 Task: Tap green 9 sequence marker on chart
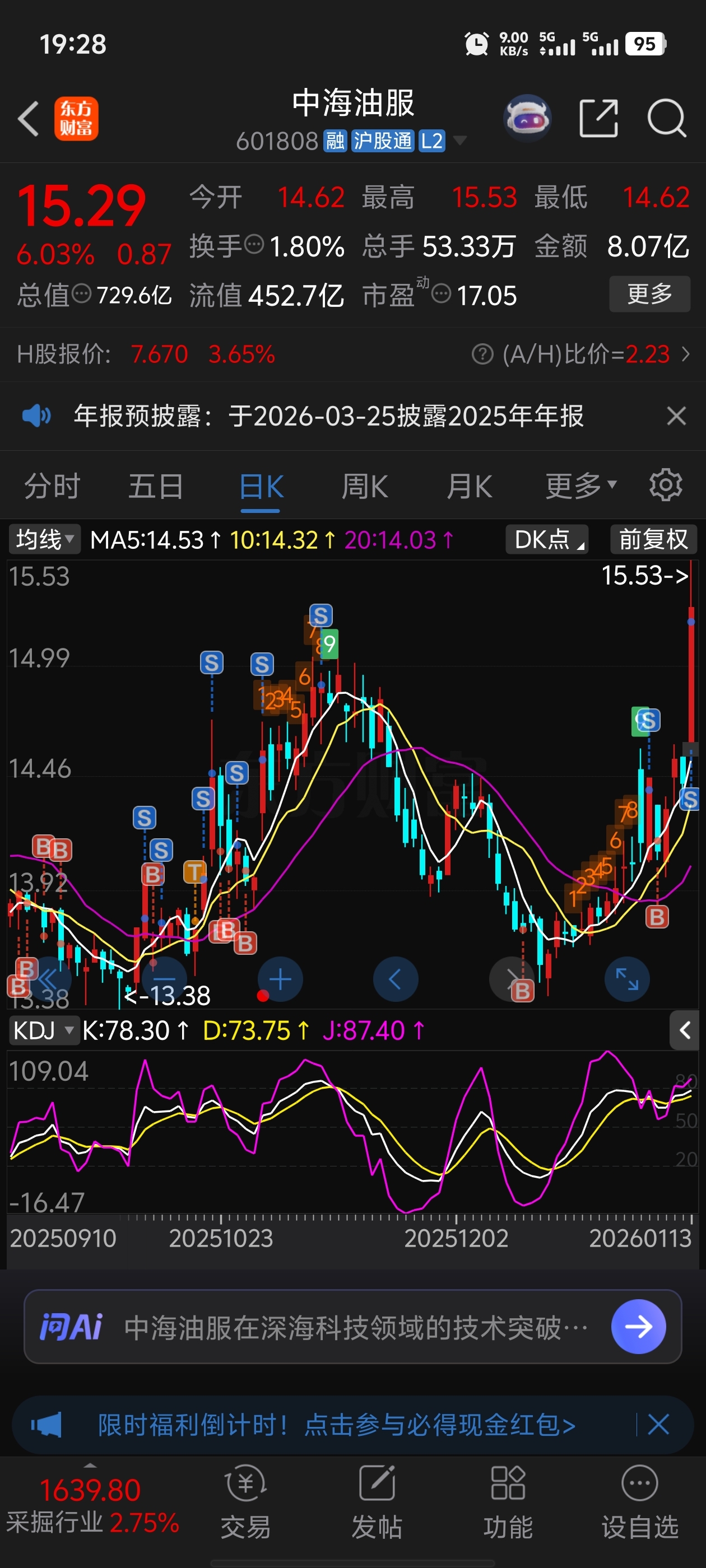pyautogui.click(x=329, y=644)
